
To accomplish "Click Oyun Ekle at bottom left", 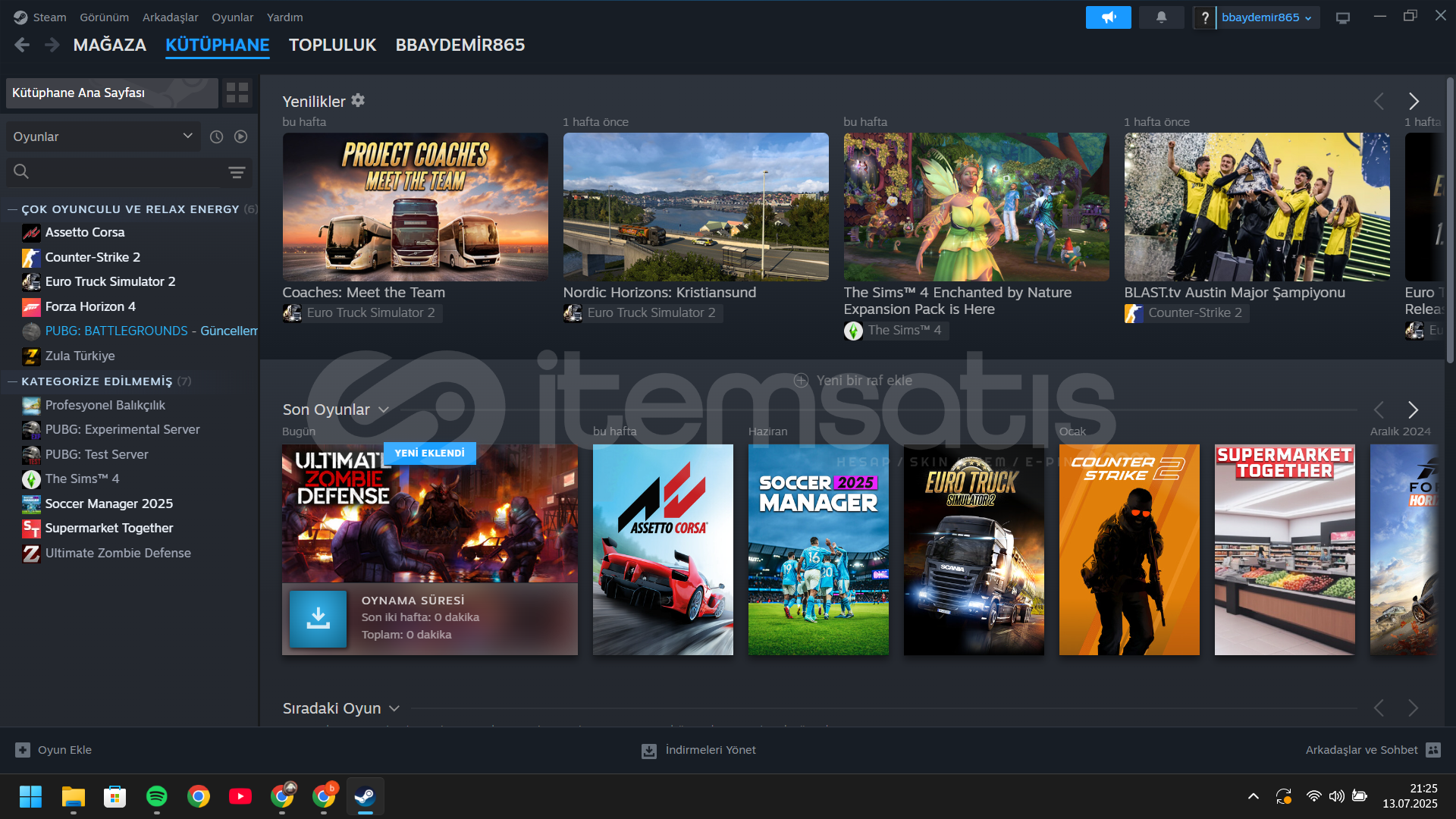I will [x=53, y=750].
